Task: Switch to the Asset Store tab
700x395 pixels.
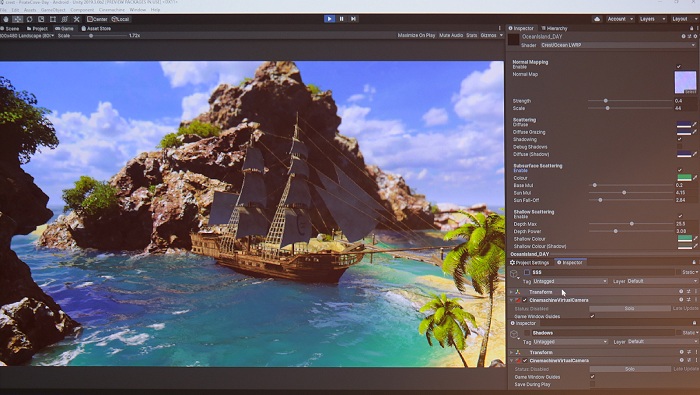Action: click(96, 29)
